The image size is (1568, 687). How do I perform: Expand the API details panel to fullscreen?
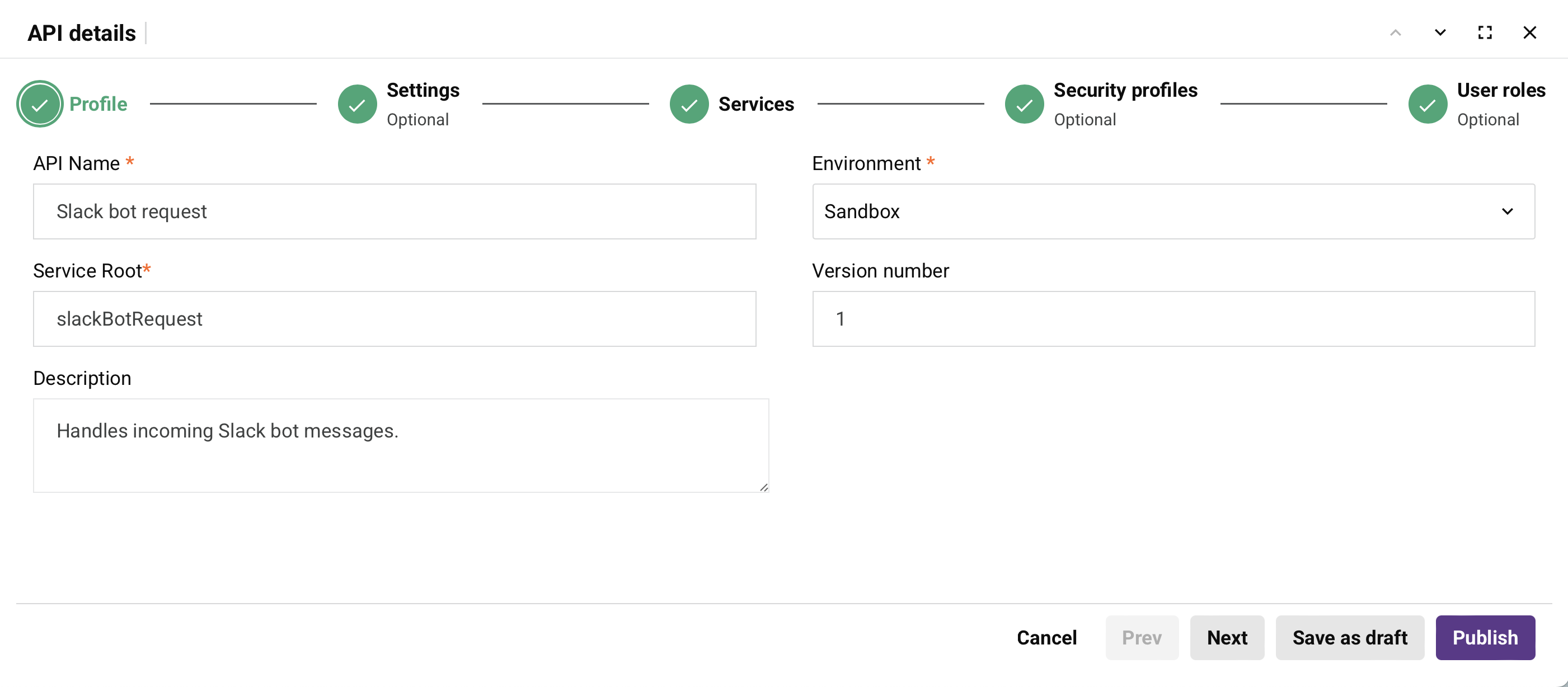(x=1485, y=33)
